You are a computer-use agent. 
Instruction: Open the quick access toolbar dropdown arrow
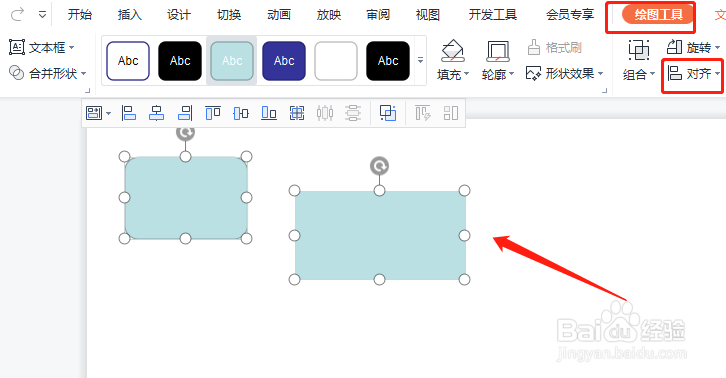pos(42,15)
